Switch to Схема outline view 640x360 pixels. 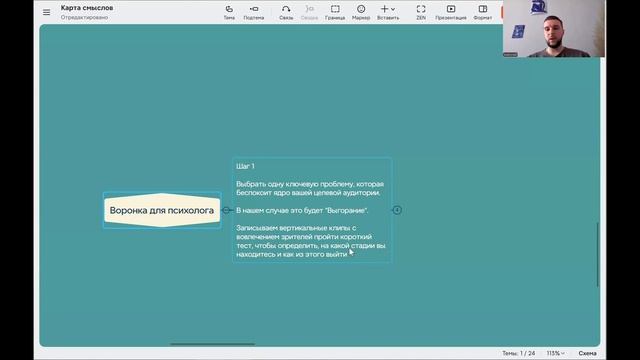pos(587,353)
